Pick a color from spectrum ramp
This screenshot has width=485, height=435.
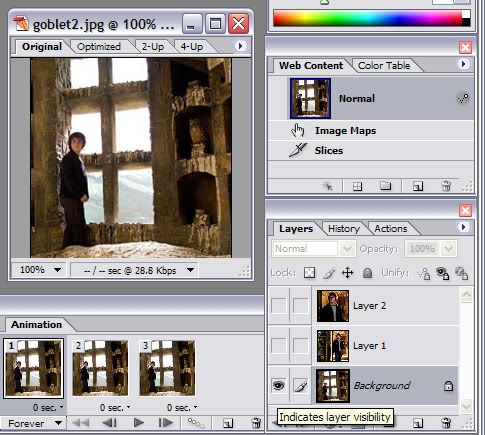pyautogui.click(x=368, y=18)
